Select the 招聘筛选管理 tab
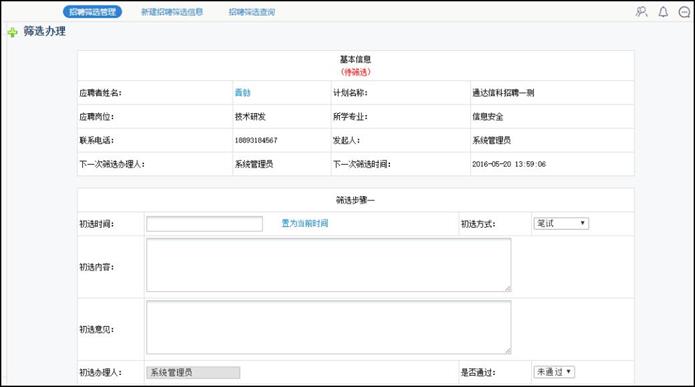 (x=93, y=12)
